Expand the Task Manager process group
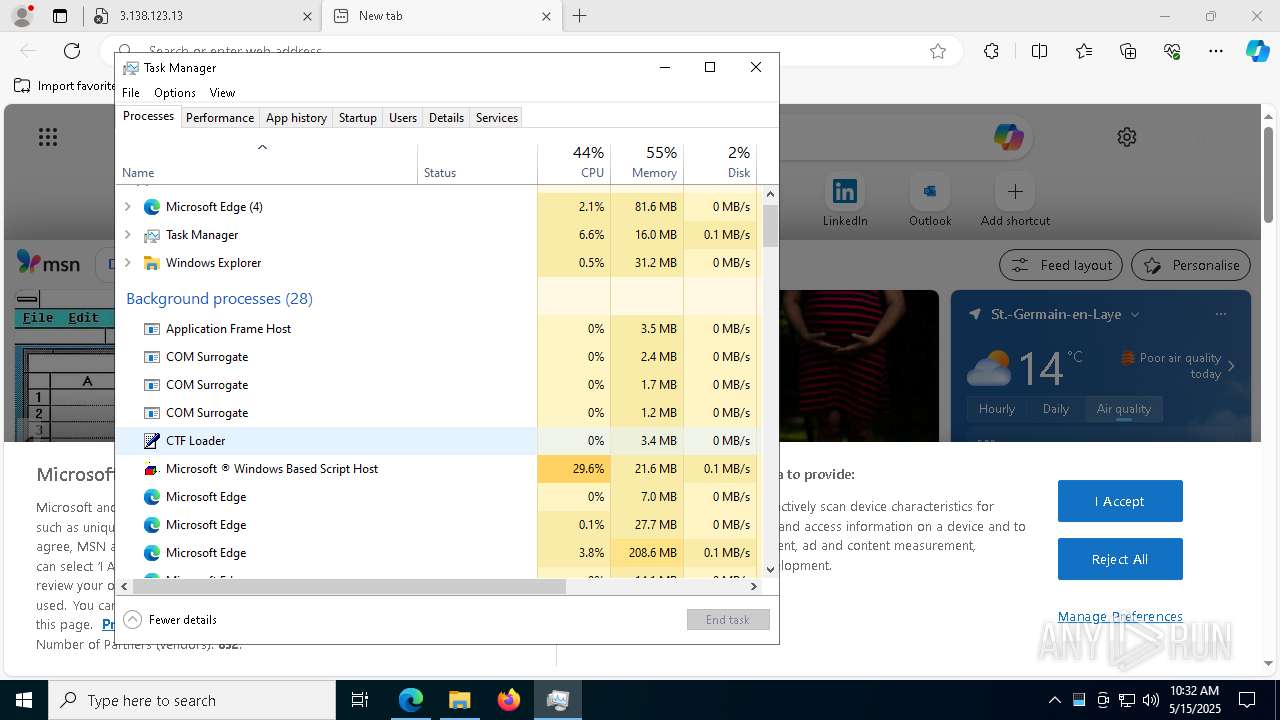1280x720 pixels. point(127,235)
